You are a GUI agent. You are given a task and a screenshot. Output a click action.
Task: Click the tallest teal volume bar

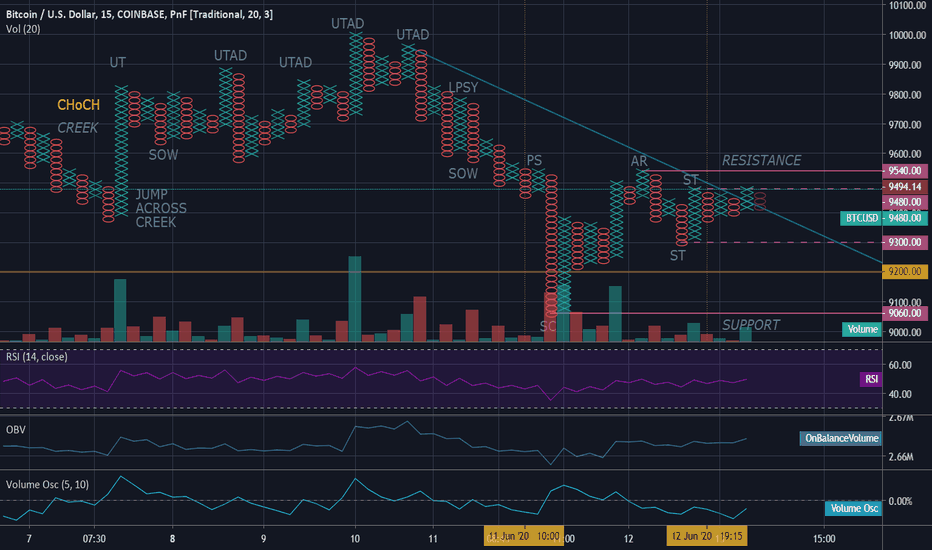pyautogui.click(x=355, y=298)
